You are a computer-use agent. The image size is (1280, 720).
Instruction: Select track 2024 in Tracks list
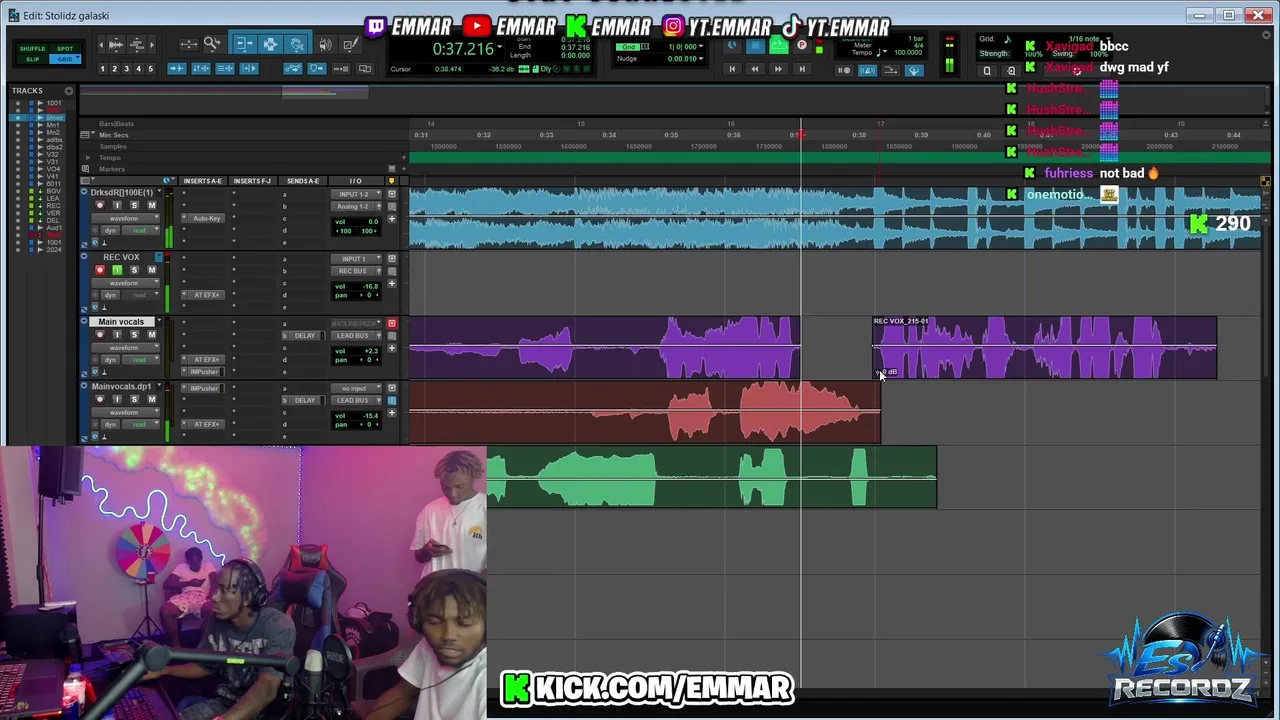(x=54, y=249)
